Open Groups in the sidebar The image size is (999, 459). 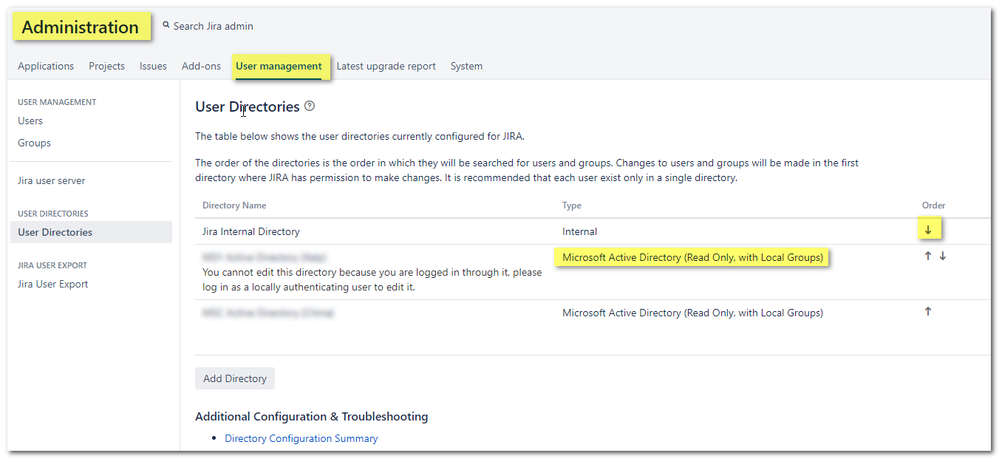tap(34, 143)
